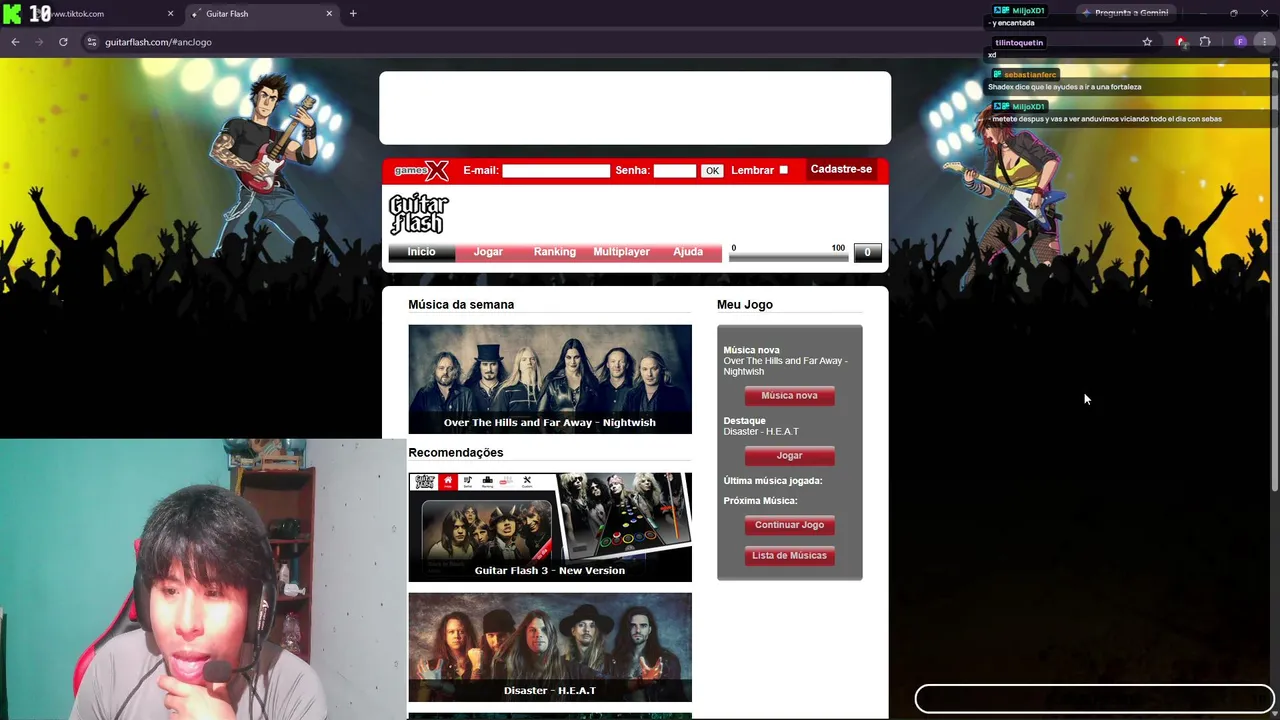Click the red extension icon in toolbar
1280x720 pixels.
[1181, 42]
